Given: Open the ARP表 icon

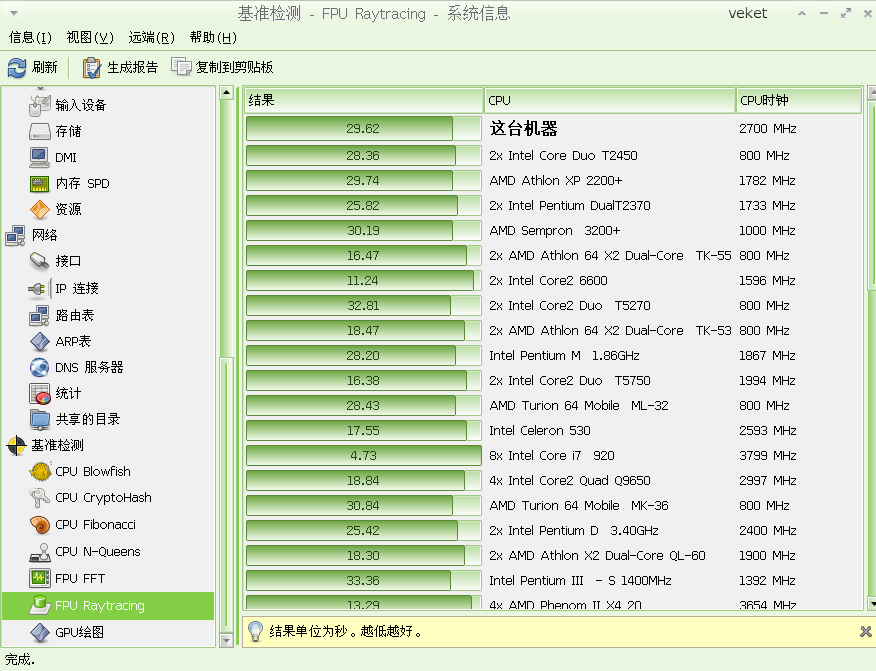Looking at the screenshot, I should (x=40, y=341).
